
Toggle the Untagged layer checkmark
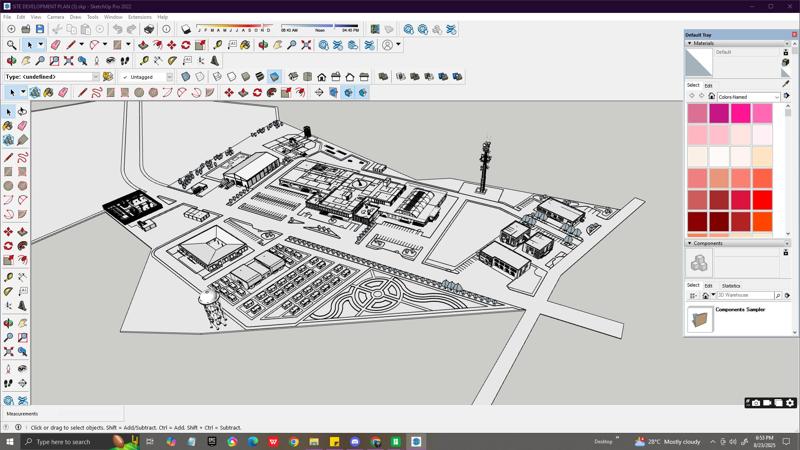click(x=126, y=77)
